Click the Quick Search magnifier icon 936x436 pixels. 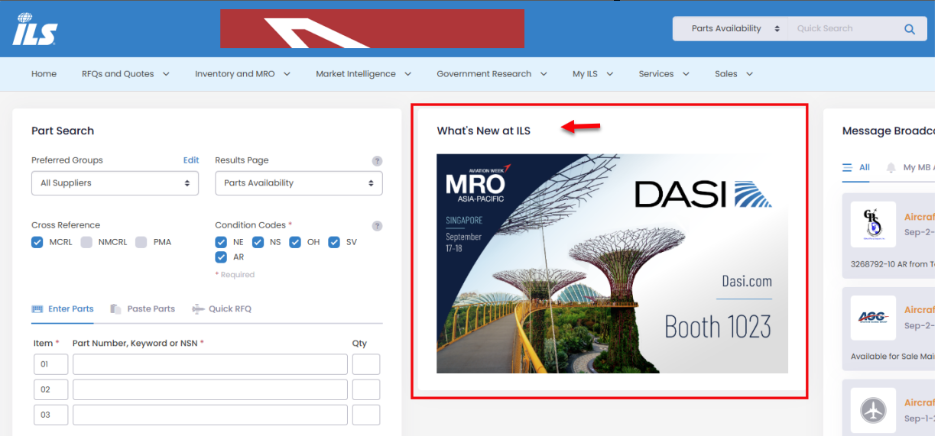[909, 29]
